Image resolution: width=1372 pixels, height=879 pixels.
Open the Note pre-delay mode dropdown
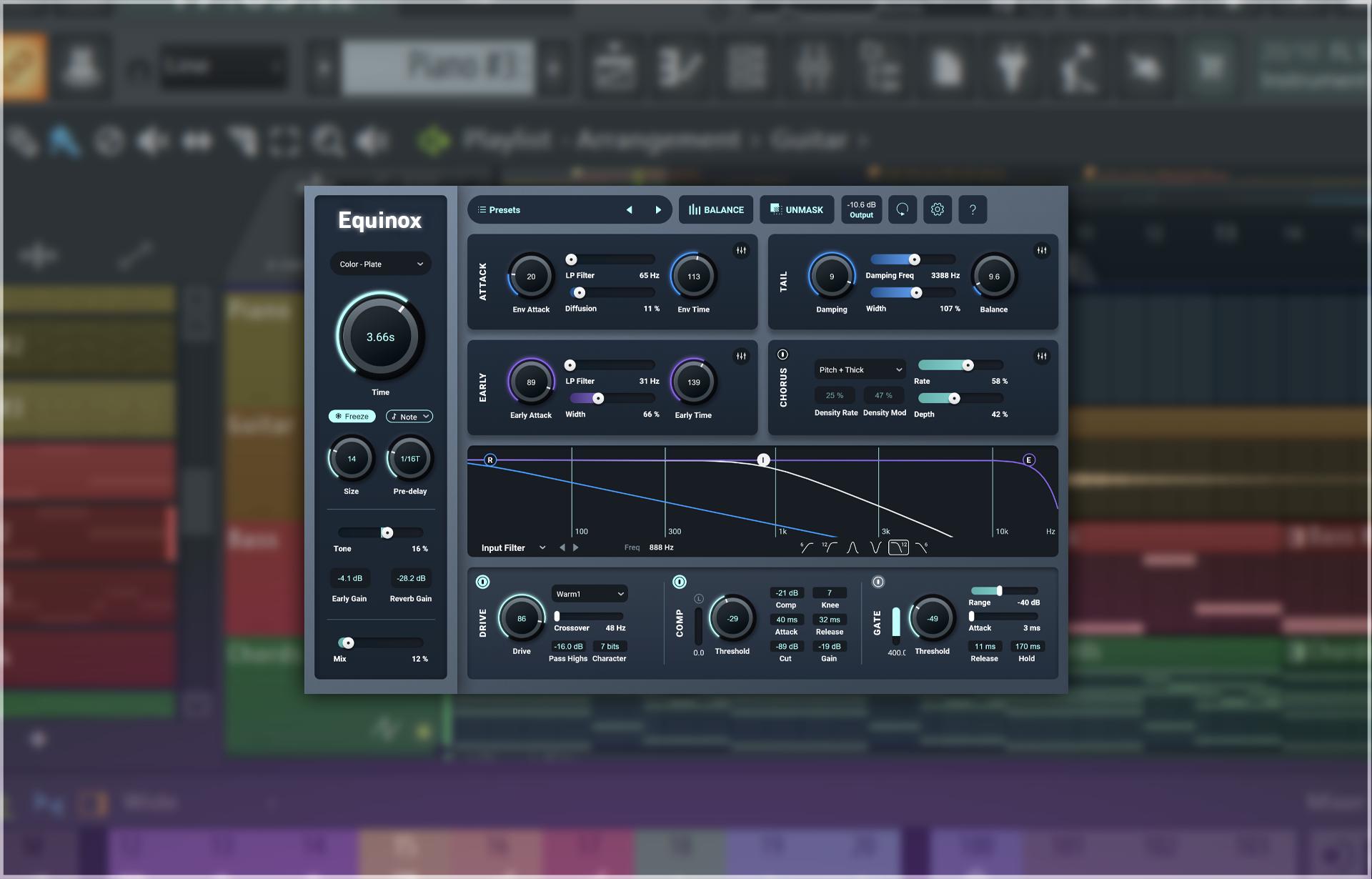tap(409, 416)
